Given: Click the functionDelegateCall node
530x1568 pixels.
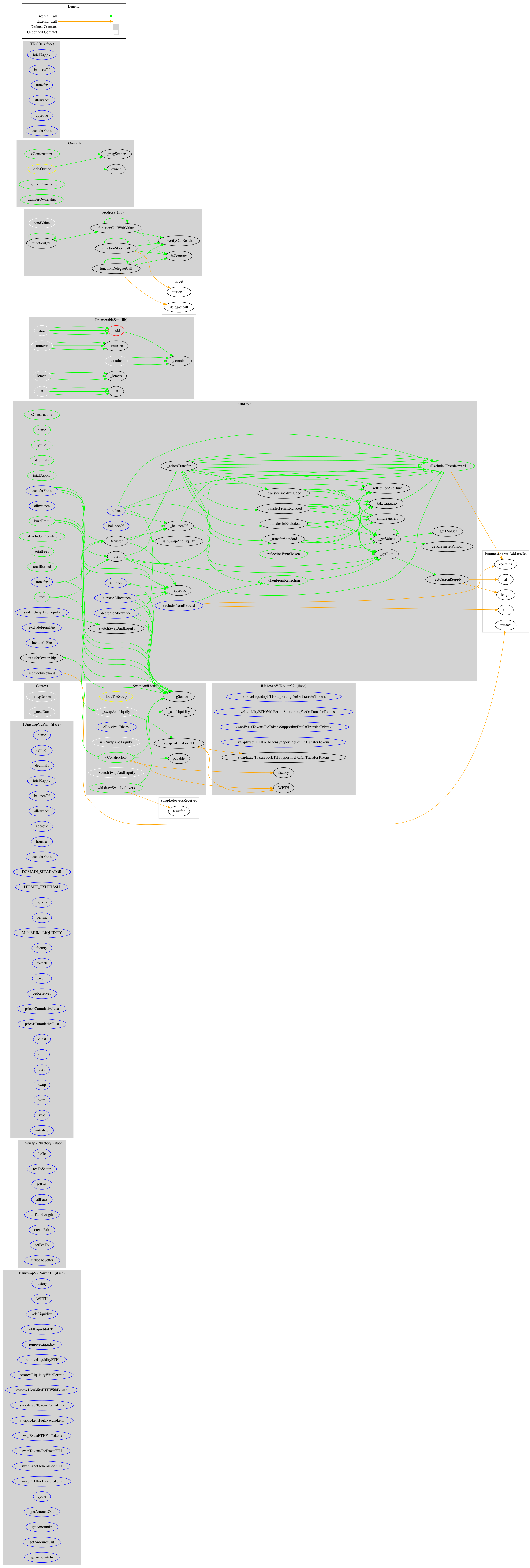Looking at the screenshot, I should (116, 268).
